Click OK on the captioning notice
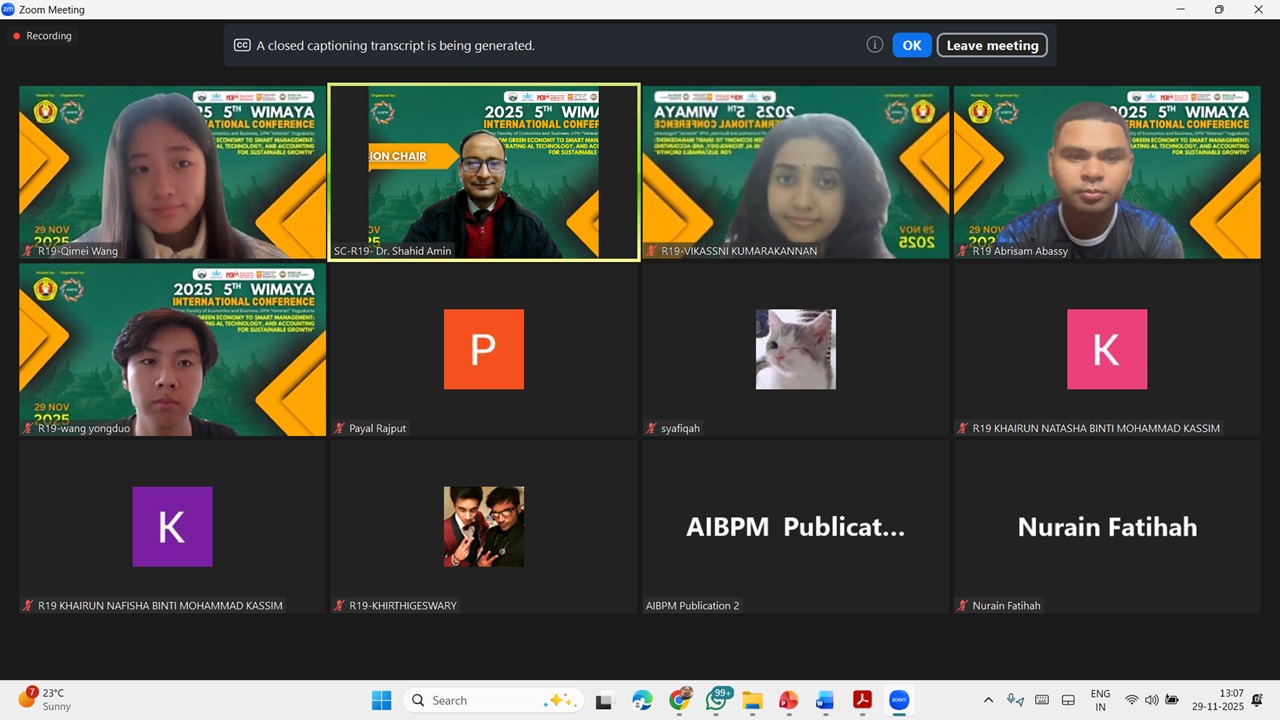1280x720 pixels. pyautogui.click(x=911, y=45)
